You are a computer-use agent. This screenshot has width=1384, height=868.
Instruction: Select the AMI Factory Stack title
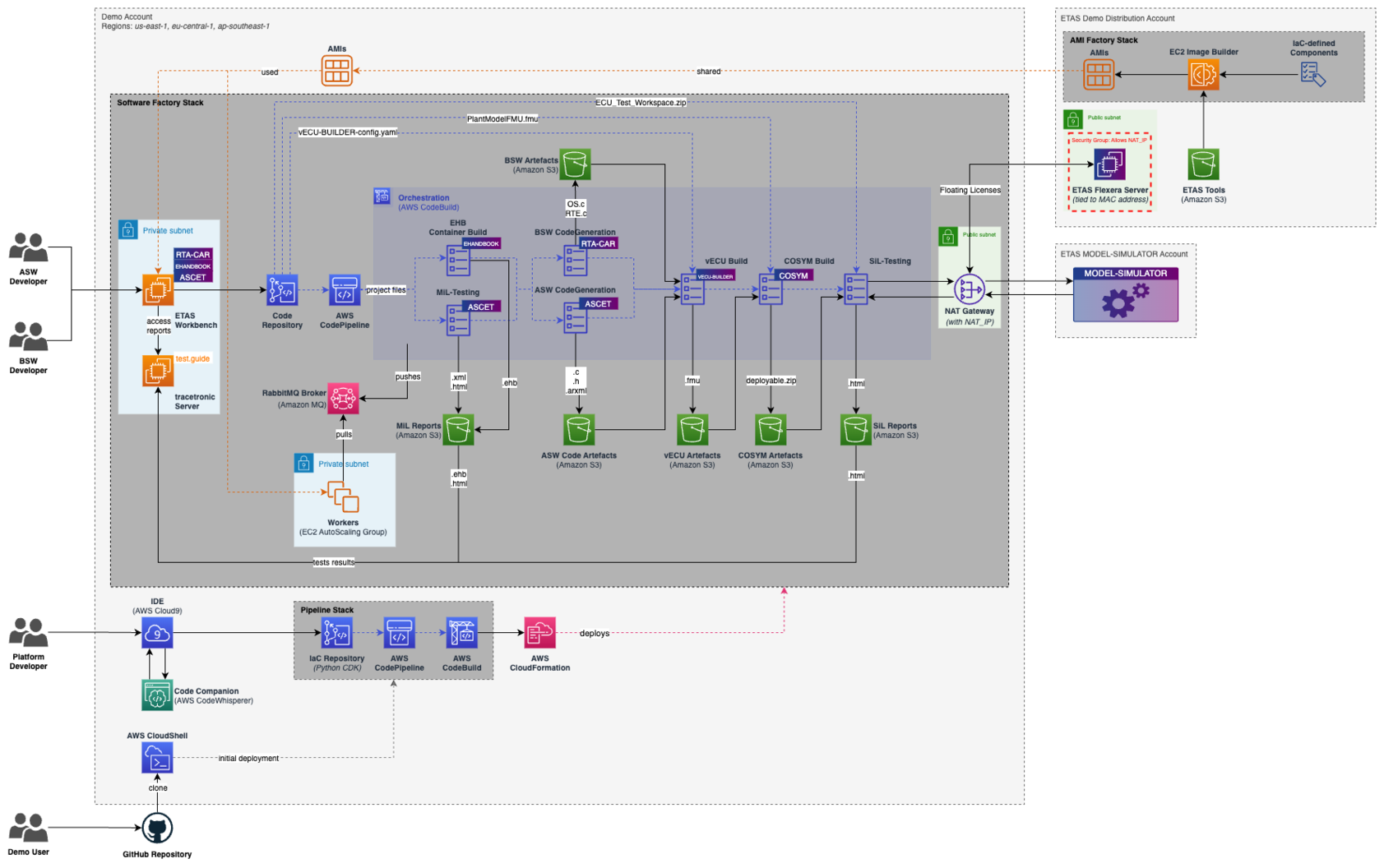coord(1104,39)
